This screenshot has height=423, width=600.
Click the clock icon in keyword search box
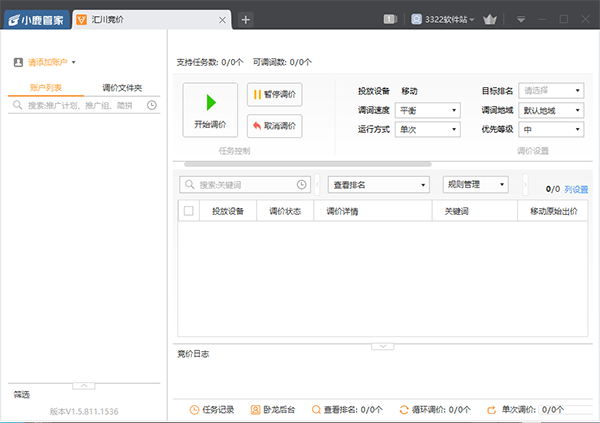302,185
